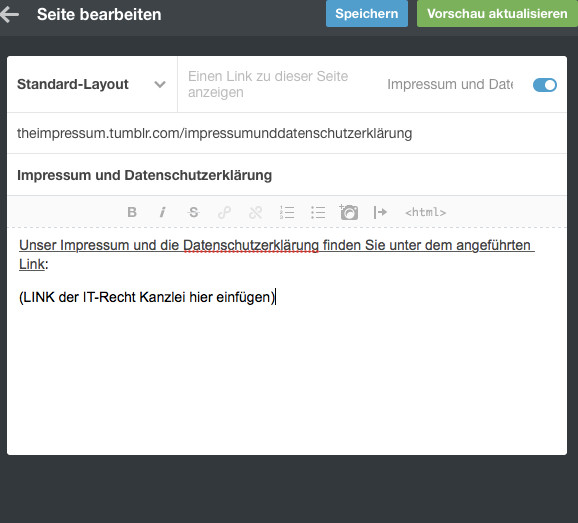Click the Speichern button

(367, 14)
